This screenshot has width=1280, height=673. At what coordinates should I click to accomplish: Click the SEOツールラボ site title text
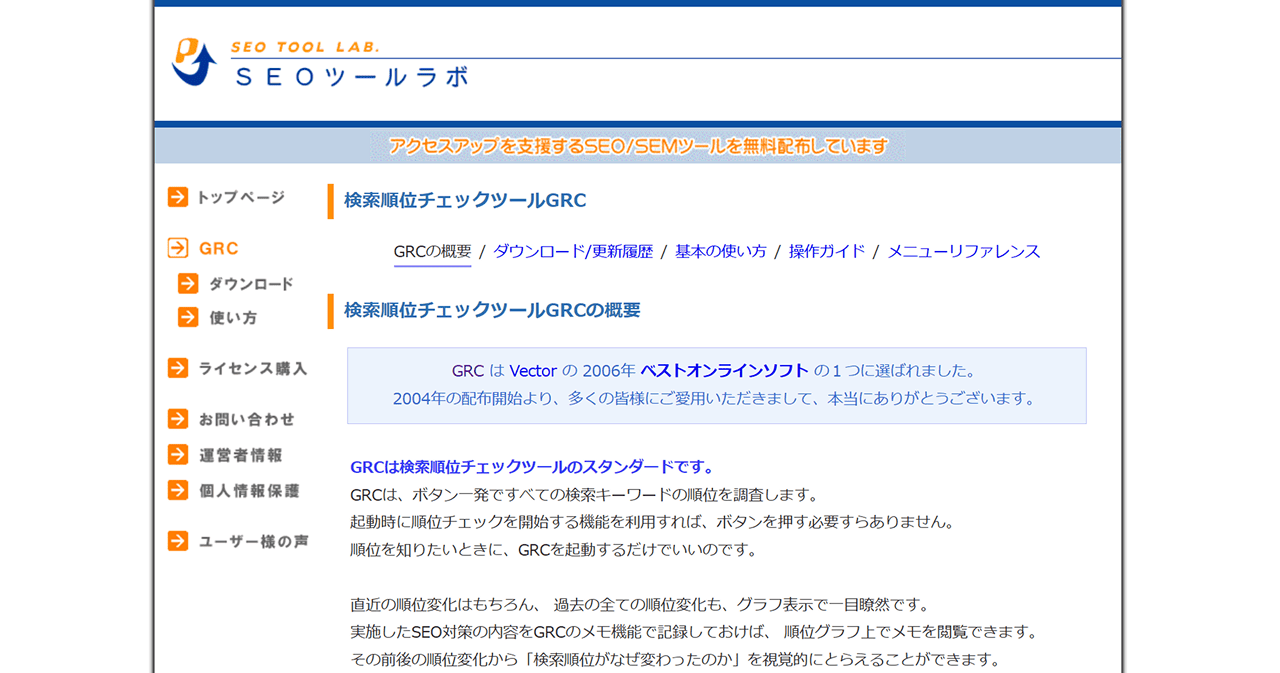351,77
